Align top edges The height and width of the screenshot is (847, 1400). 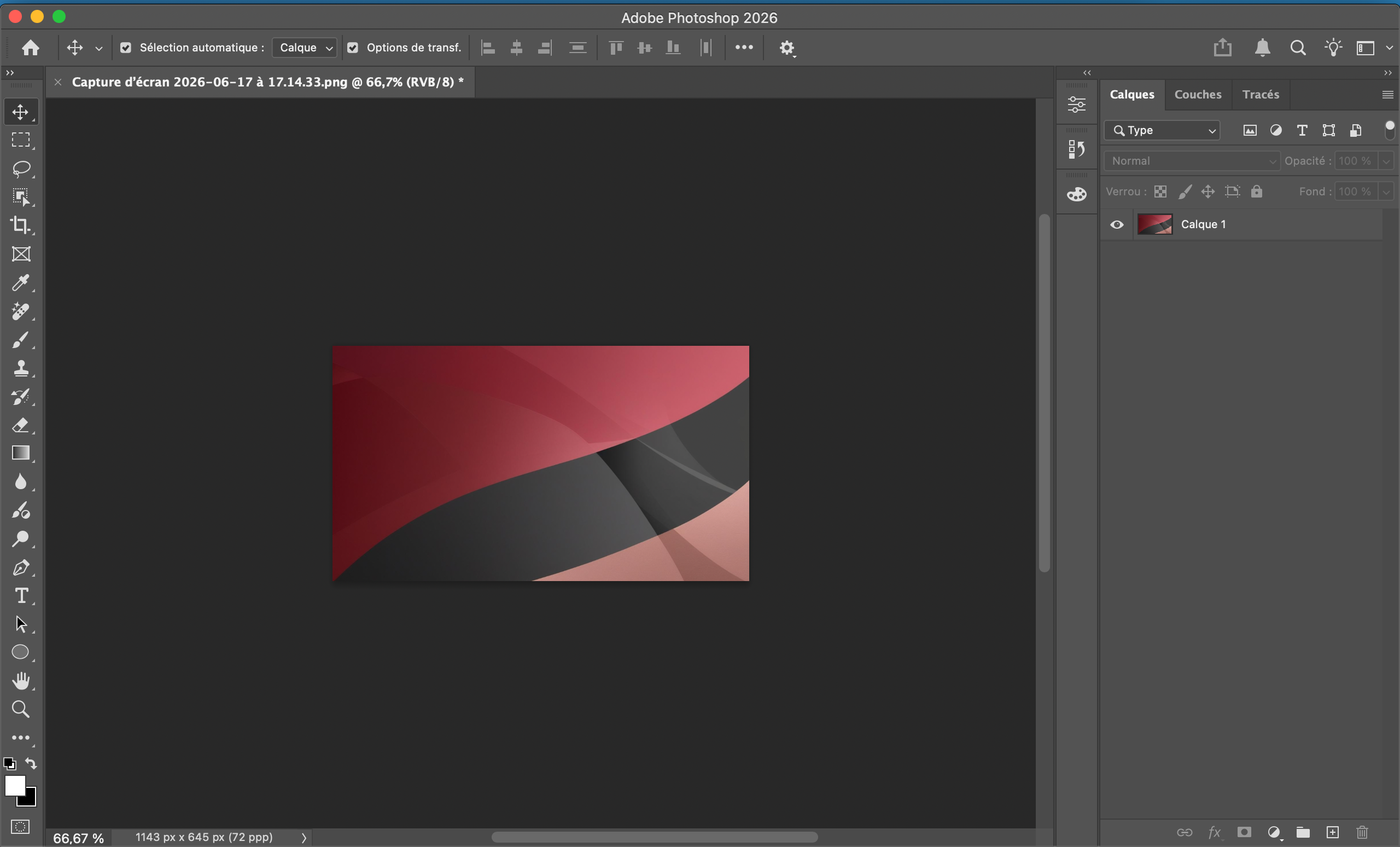616,48
